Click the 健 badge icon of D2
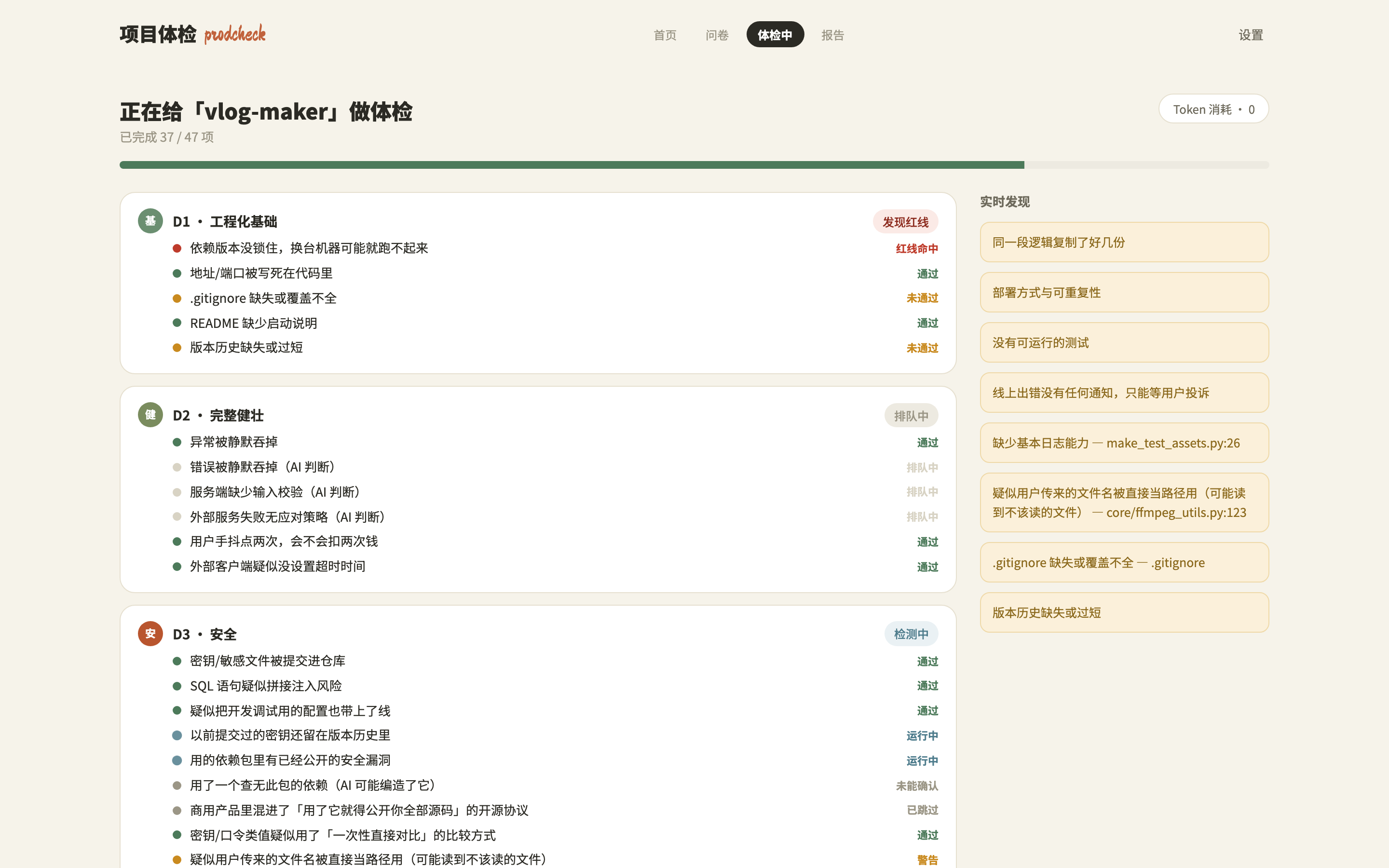1389x868 pixels. pyautogui.click(x=150, y=415)
